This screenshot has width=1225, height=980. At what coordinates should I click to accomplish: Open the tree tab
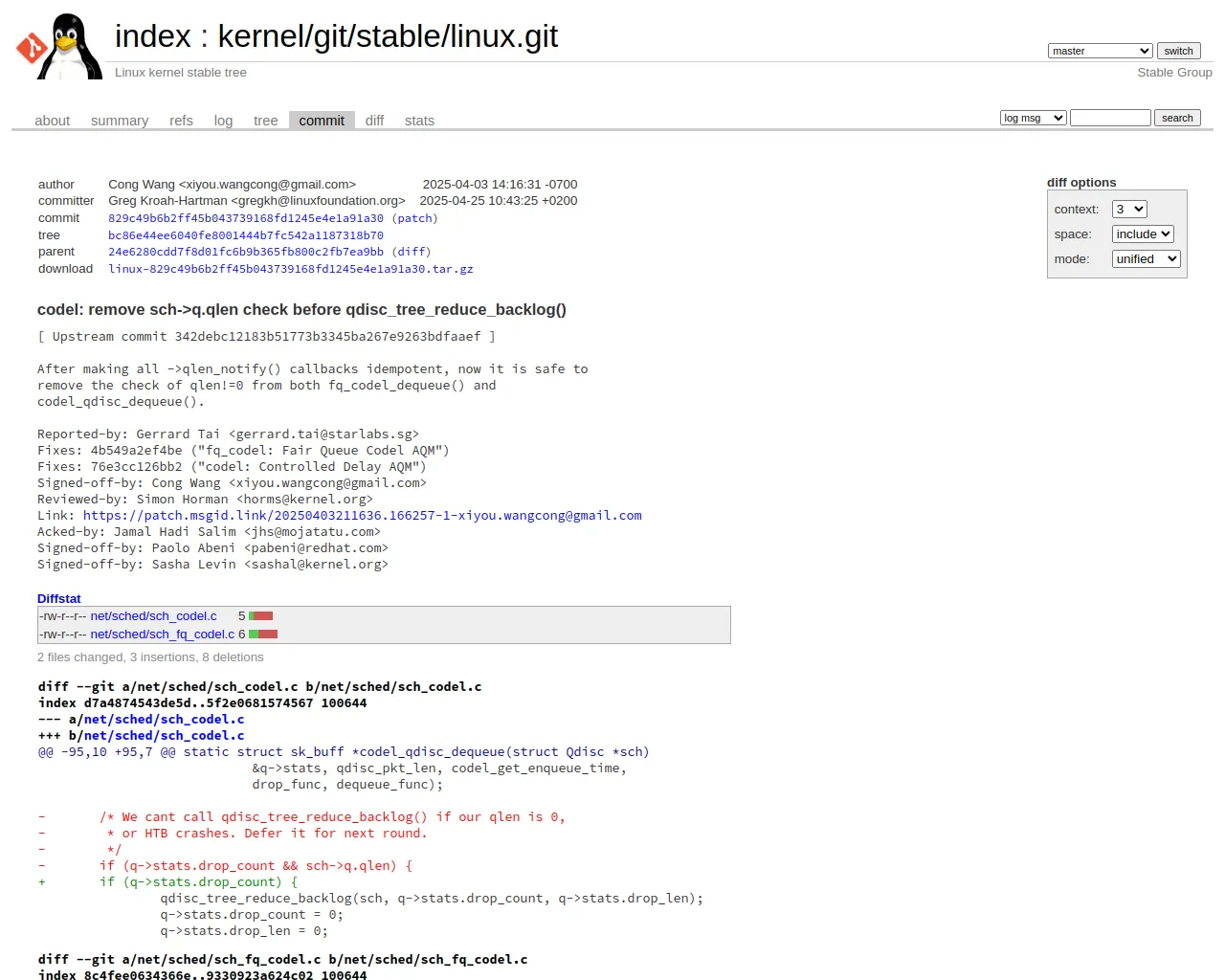265,121
